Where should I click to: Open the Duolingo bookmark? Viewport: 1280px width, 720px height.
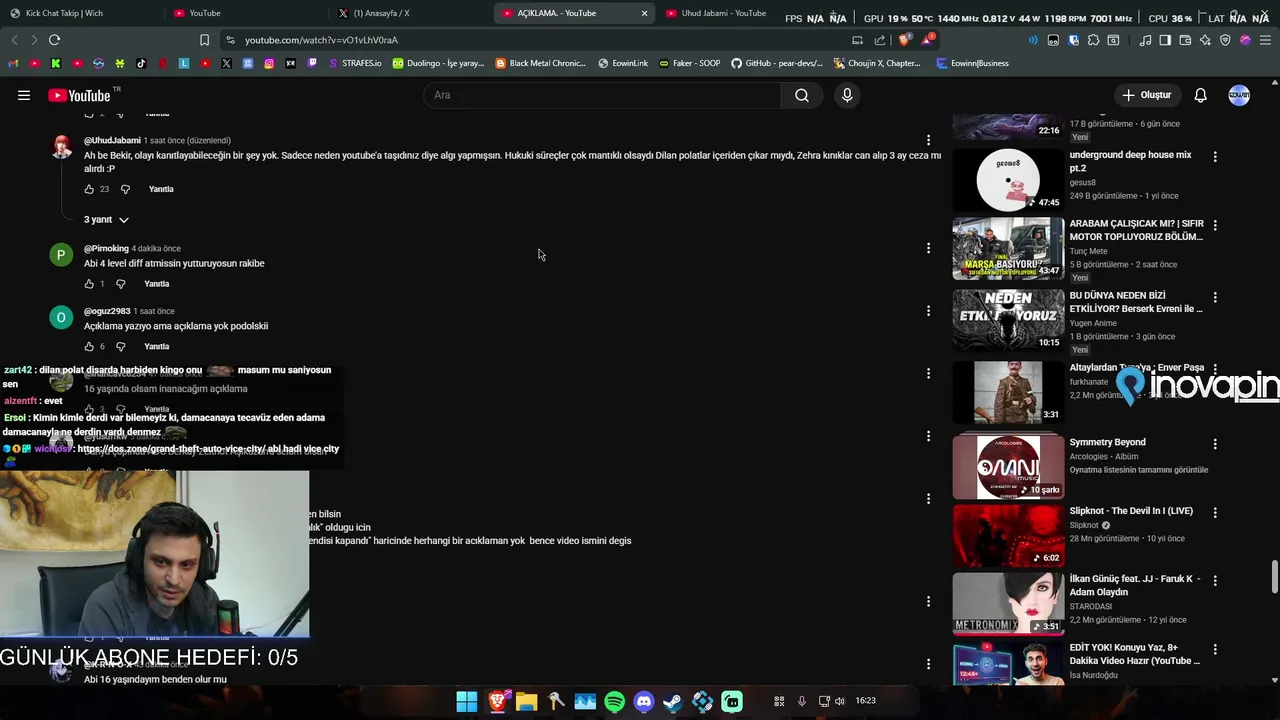pos(438,63)
